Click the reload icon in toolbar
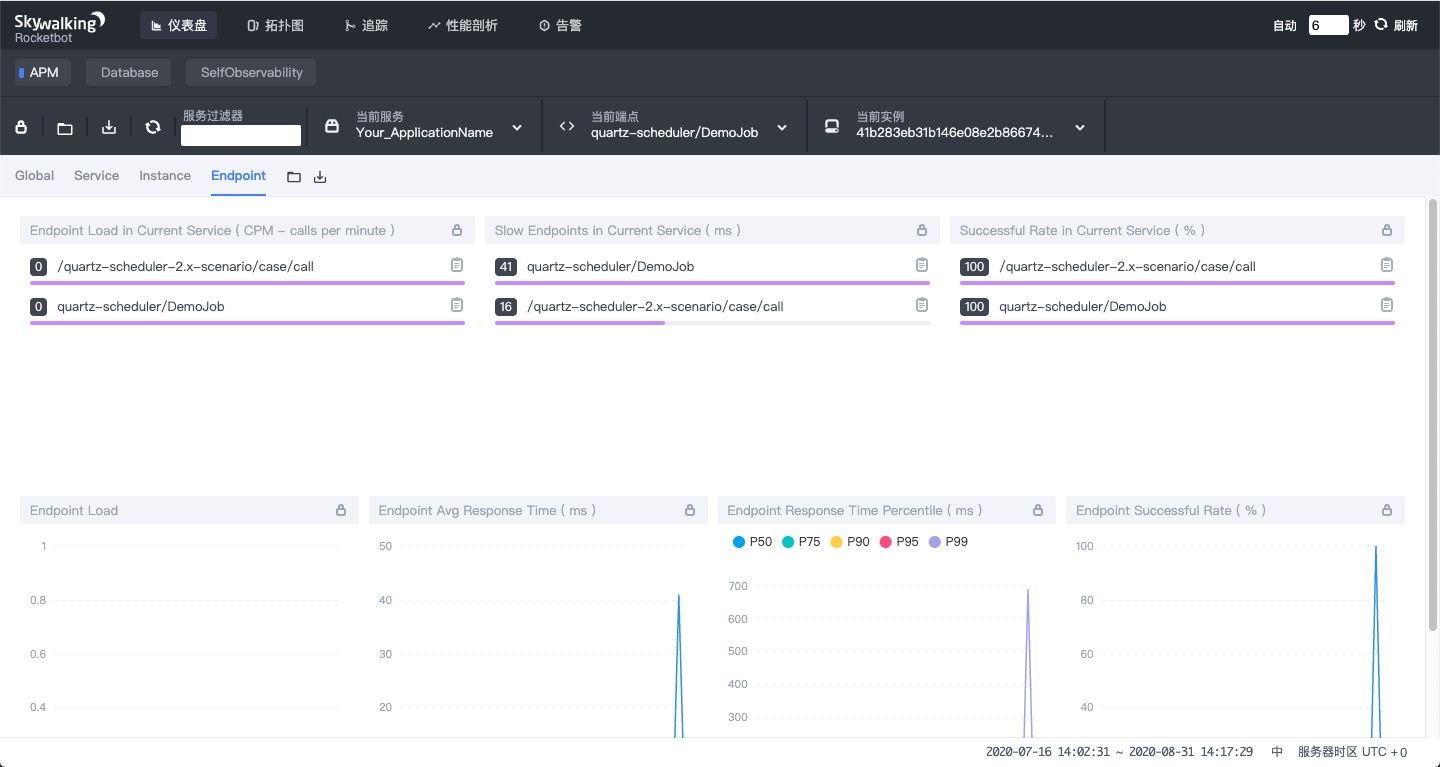 tap(153, 127)
